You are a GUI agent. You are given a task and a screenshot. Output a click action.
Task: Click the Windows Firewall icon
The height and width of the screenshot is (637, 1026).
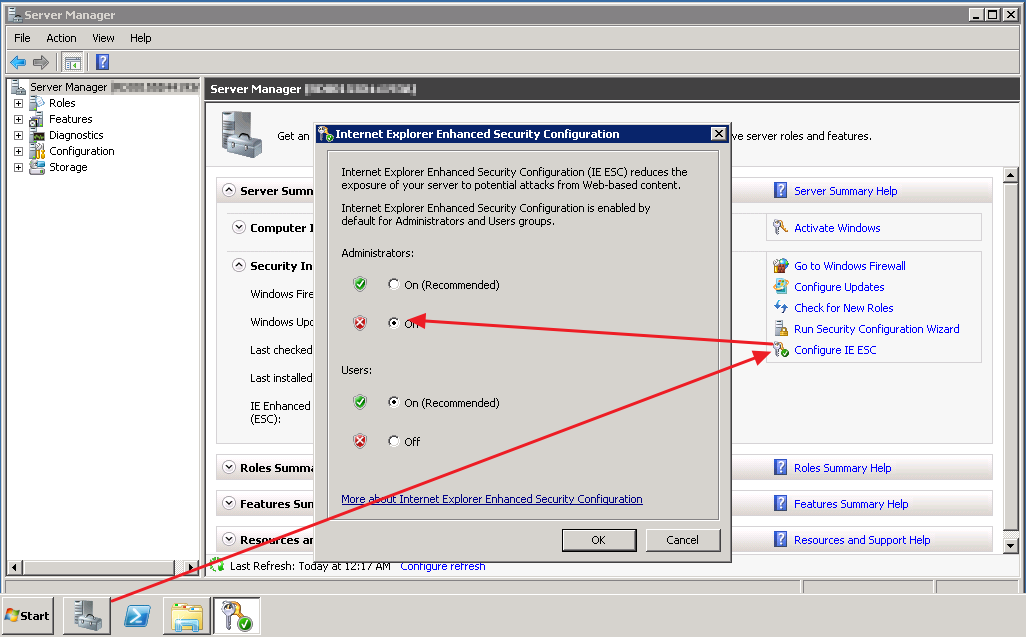coord(781,266)
